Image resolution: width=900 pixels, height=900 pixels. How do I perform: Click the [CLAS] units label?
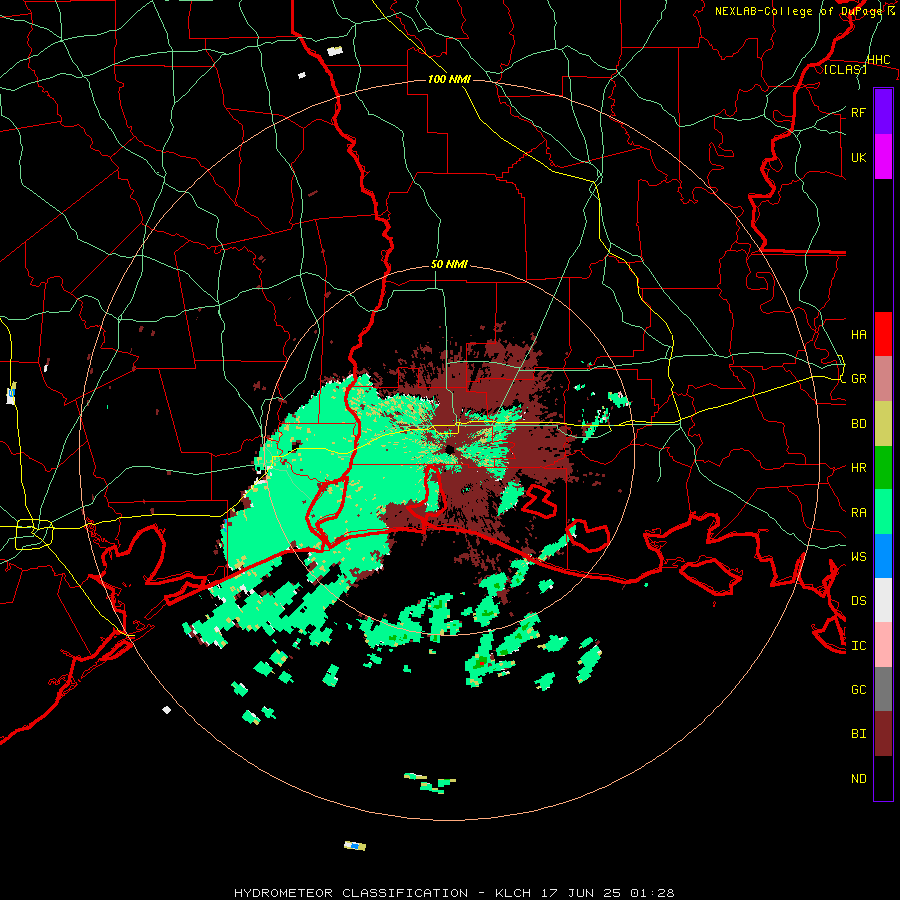pyautogui.click(x=845, y=69)
